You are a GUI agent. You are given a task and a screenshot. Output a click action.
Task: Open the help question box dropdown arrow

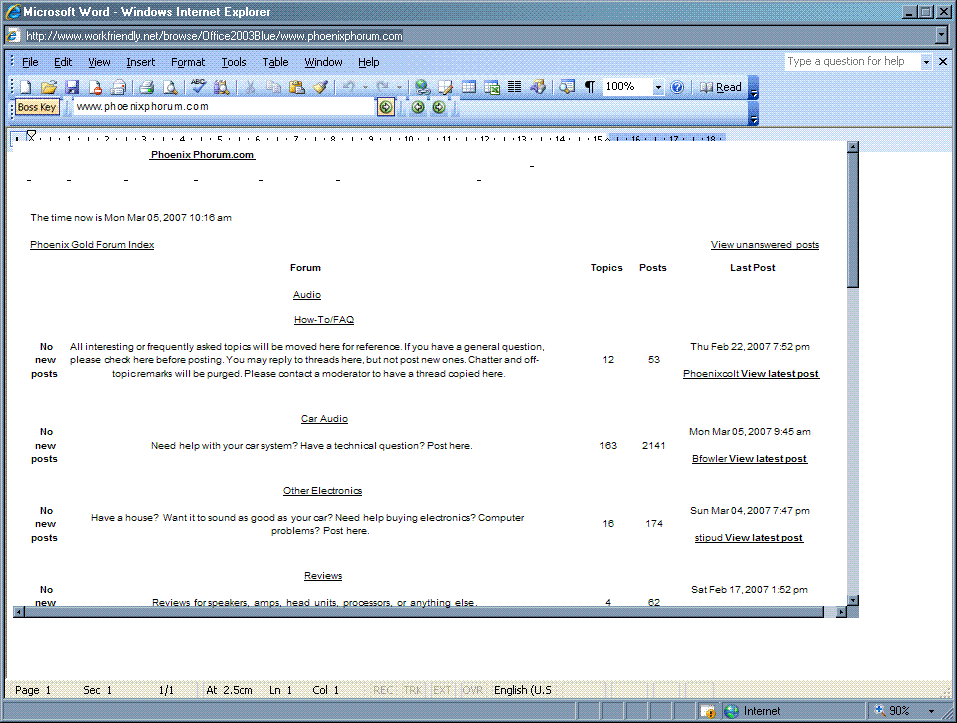[x=926, y=62]
